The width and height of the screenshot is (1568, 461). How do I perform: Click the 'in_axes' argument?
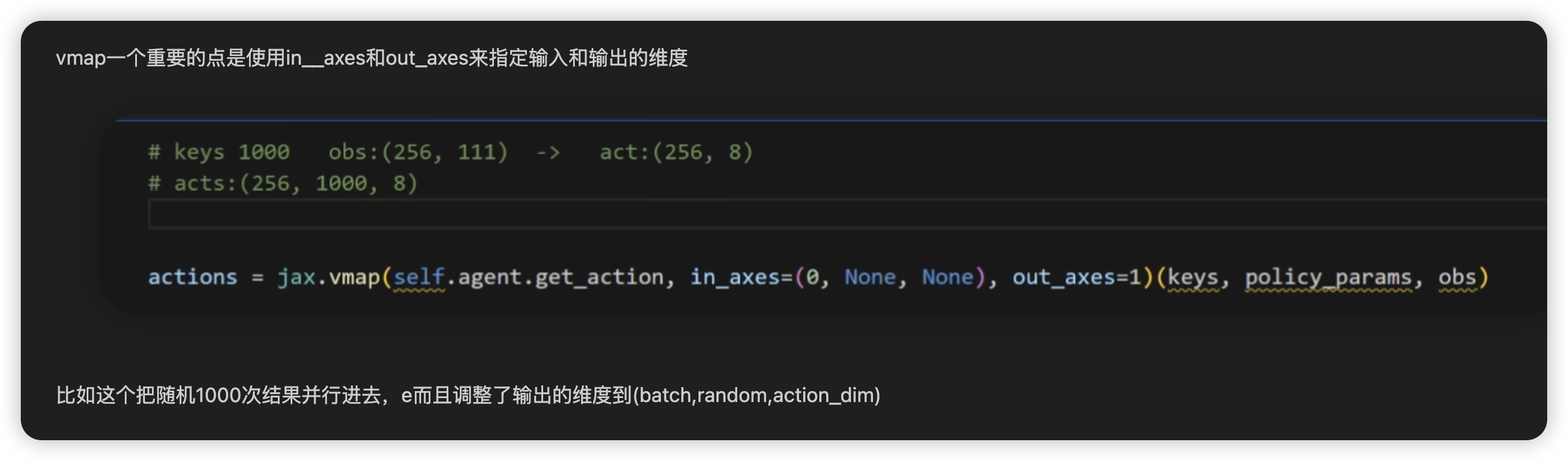[x=735, y=278]
